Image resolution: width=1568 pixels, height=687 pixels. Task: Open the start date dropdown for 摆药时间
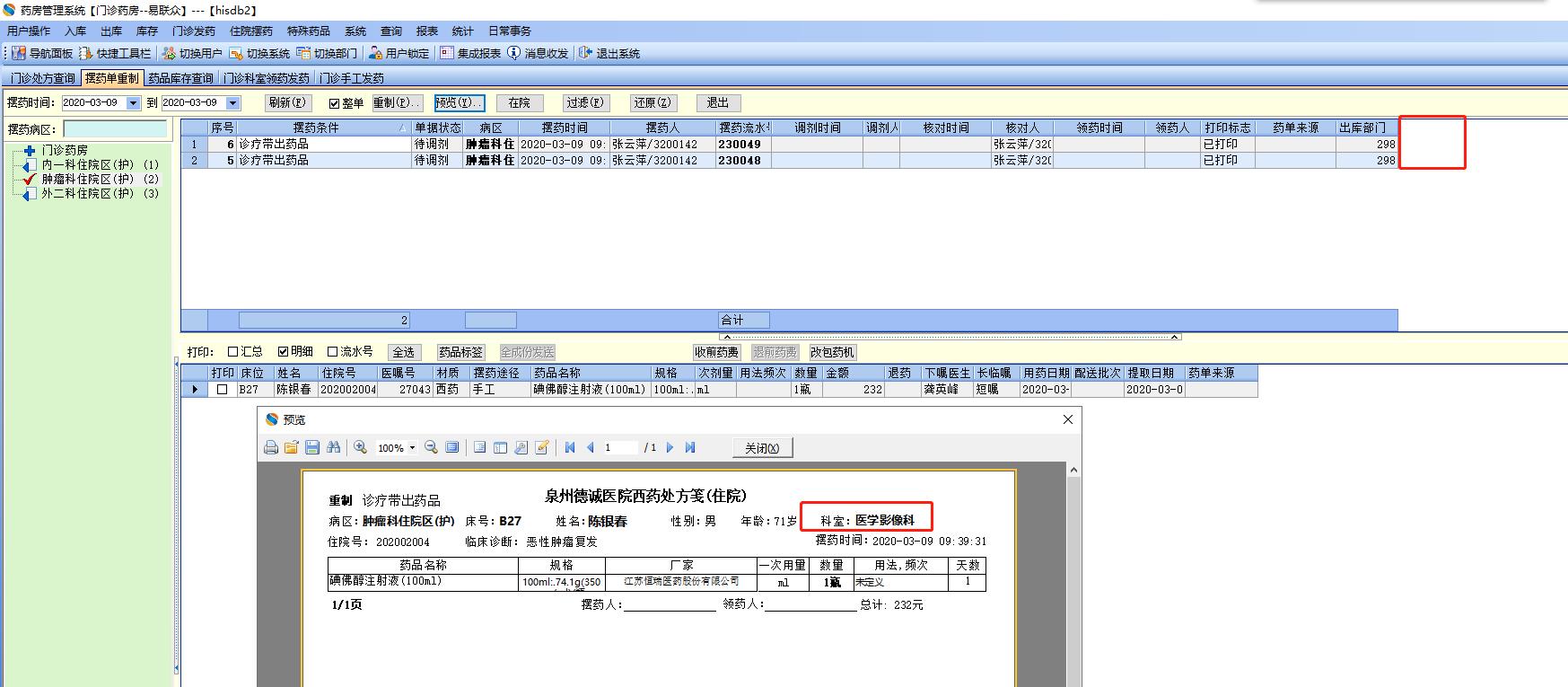(134, 103)
